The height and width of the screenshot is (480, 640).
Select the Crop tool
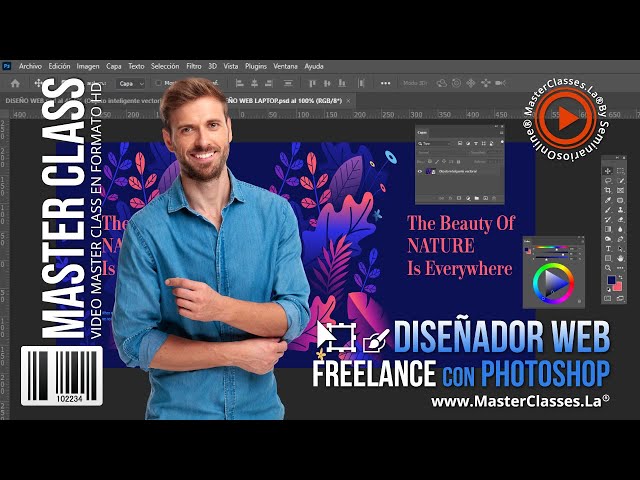coord(608,191)
